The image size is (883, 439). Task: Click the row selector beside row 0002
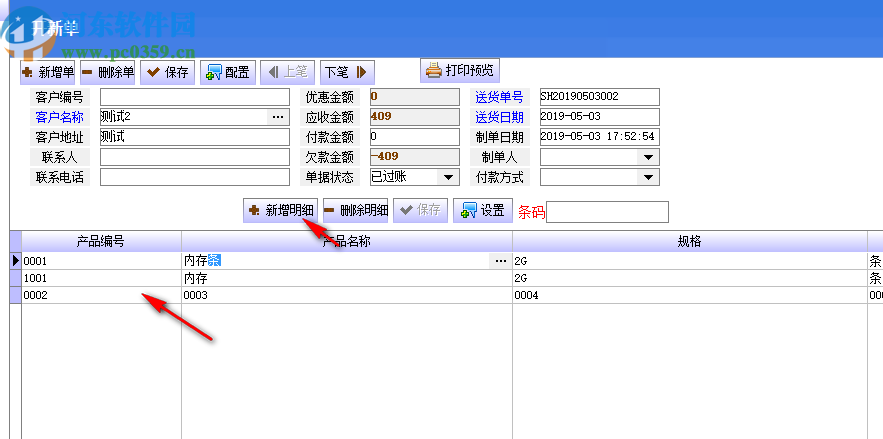point(16,295)
